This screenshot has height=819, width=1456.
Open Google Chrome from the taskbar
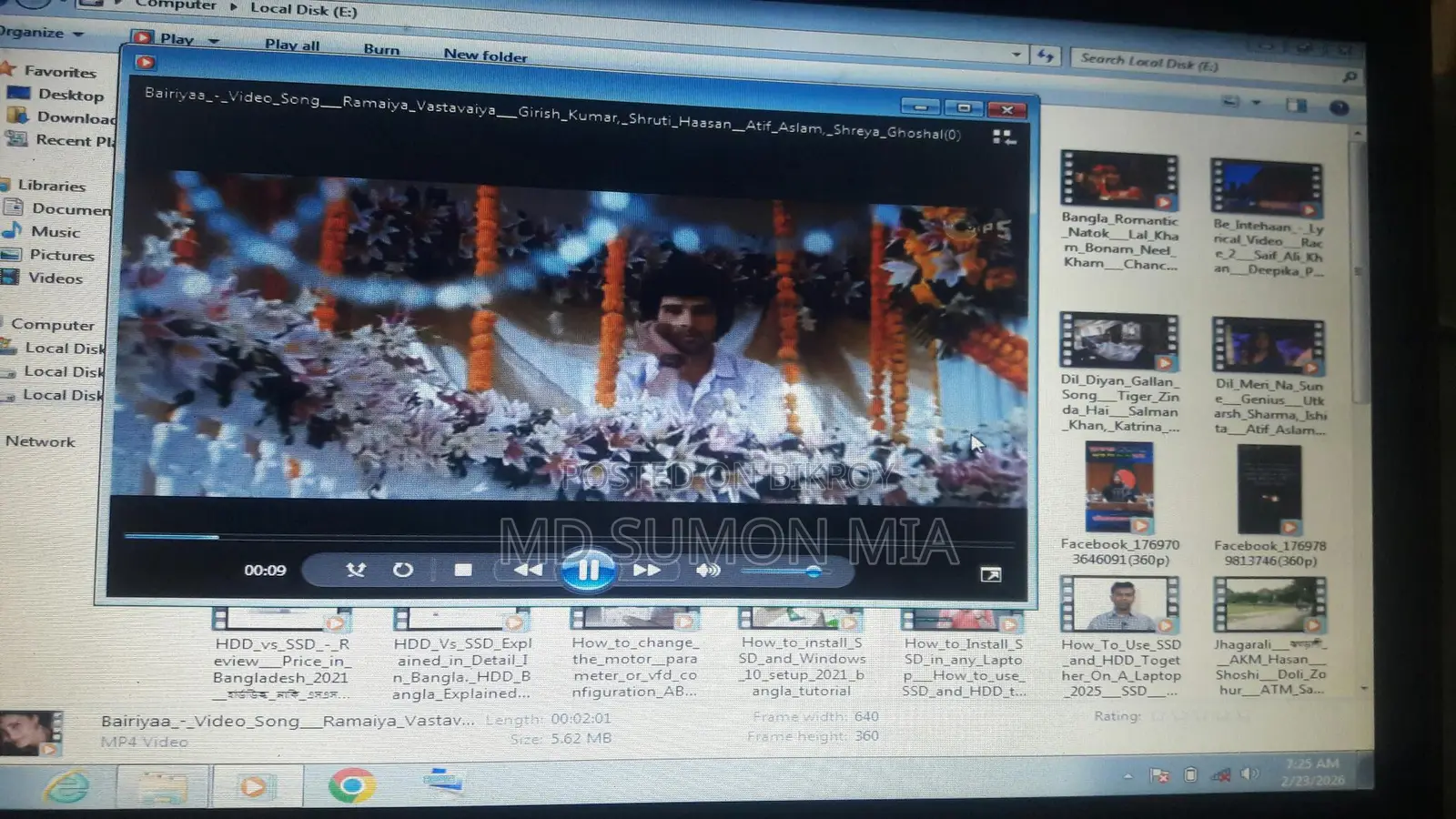coord(351,785)
